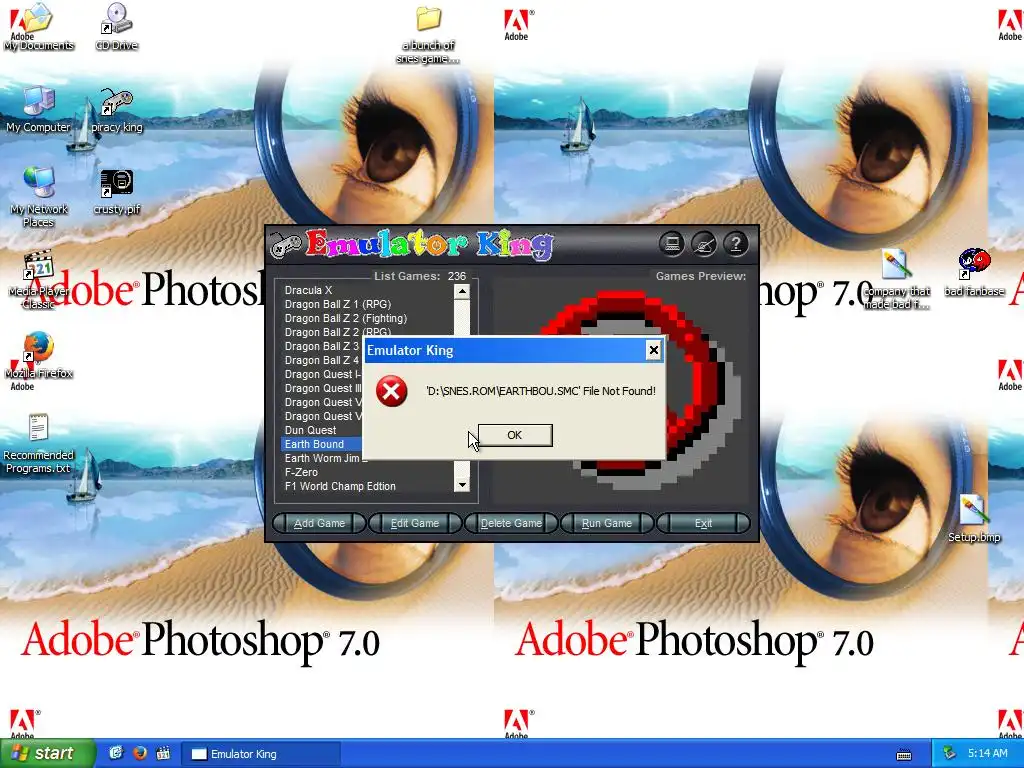
Task: Open My Network Places icon
Action: 39,196
